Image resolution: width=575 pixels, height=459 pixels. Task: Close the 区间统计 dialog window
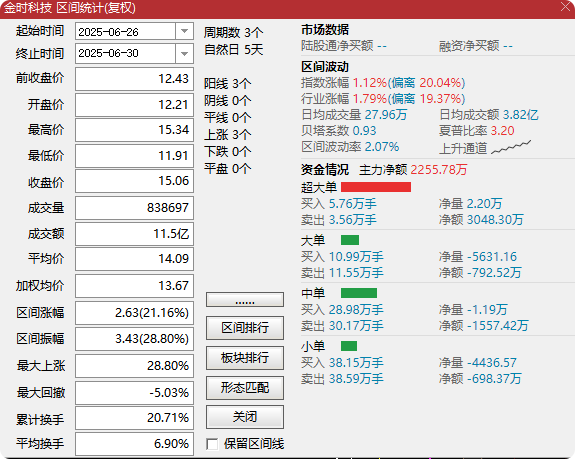[x=565, y=7]
